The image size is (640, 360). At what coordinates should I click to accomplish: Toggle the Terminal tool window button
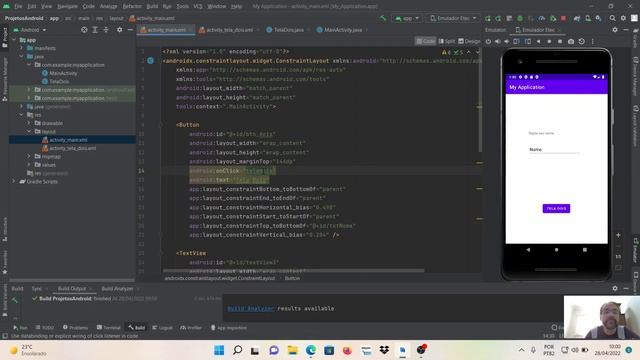(108, 327)
